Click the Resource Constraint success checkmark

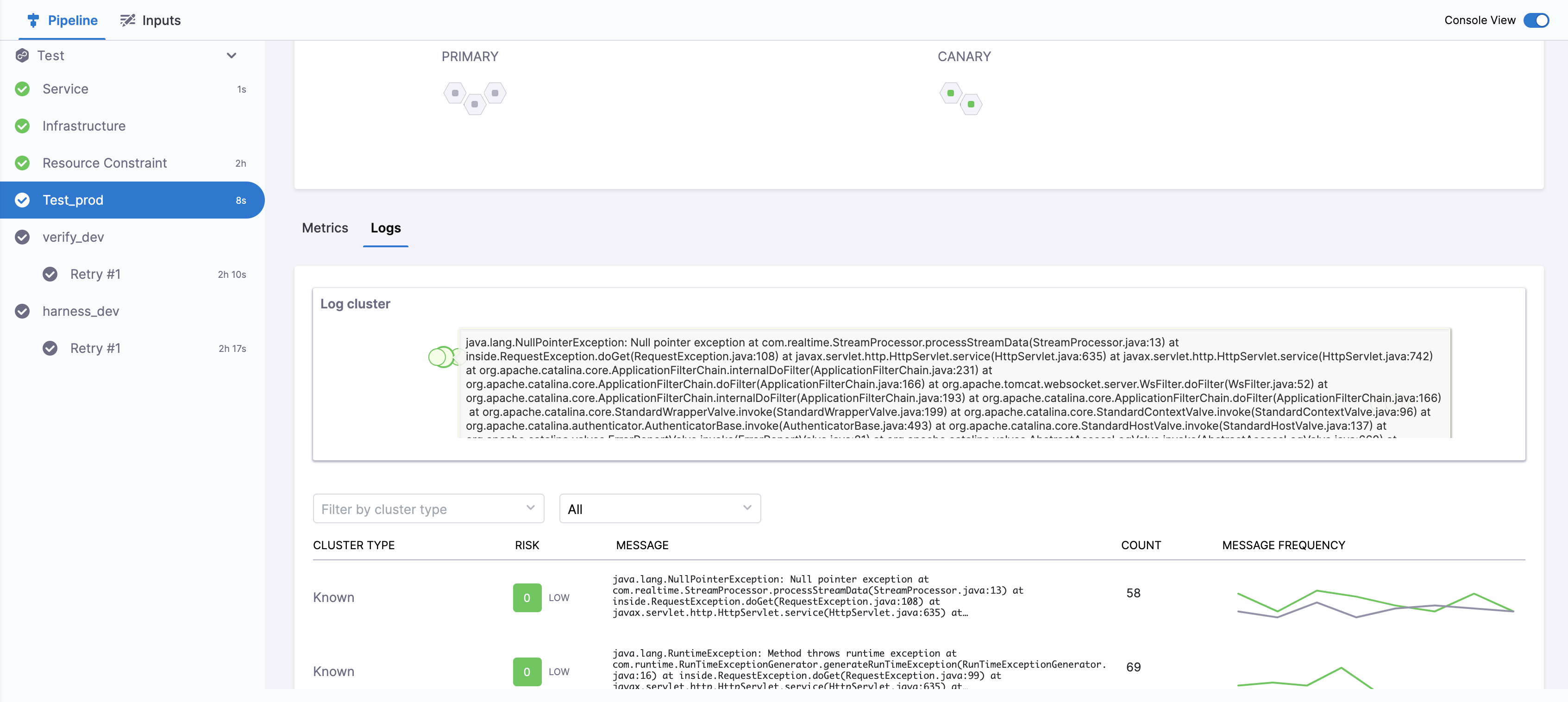[x=23, y=163]
